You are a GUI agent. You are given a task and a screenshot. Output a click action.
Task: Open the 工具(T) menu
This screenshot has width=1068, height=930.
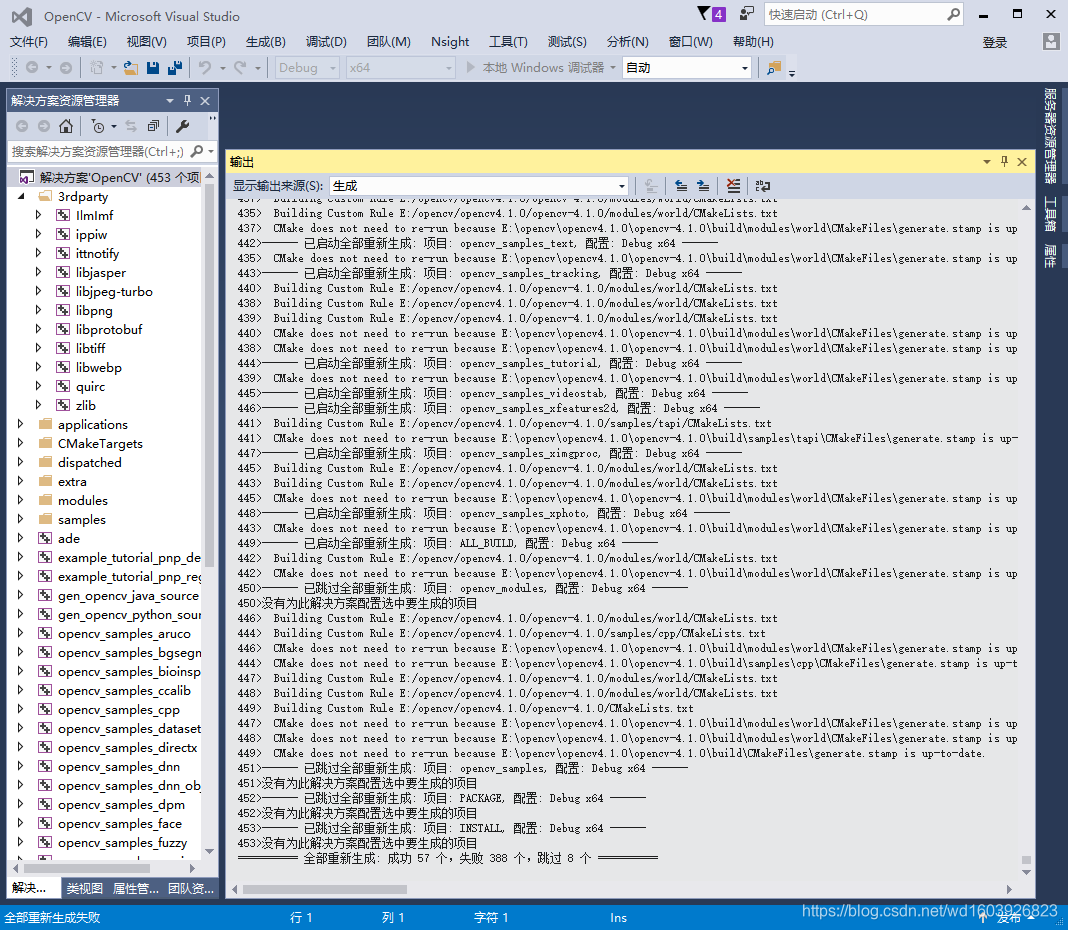[x=508, y=42]
